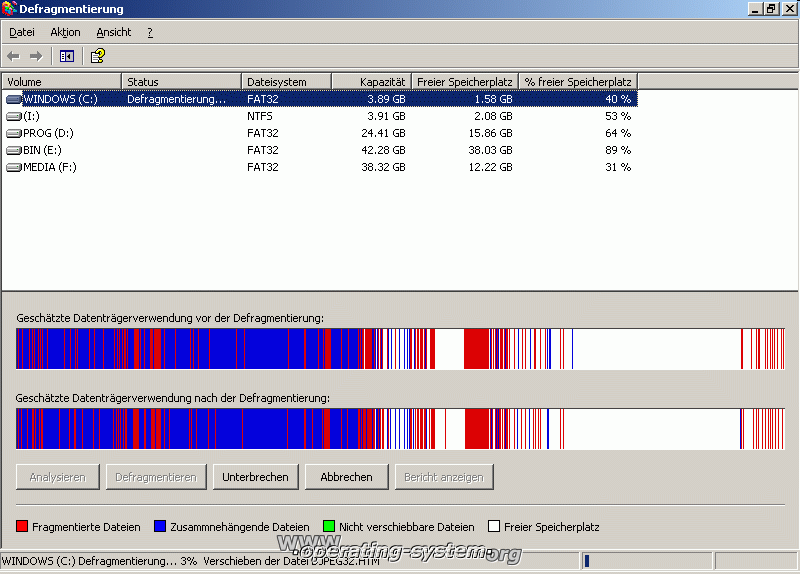Toggle the console tree pane icon

tap(67, 56)
